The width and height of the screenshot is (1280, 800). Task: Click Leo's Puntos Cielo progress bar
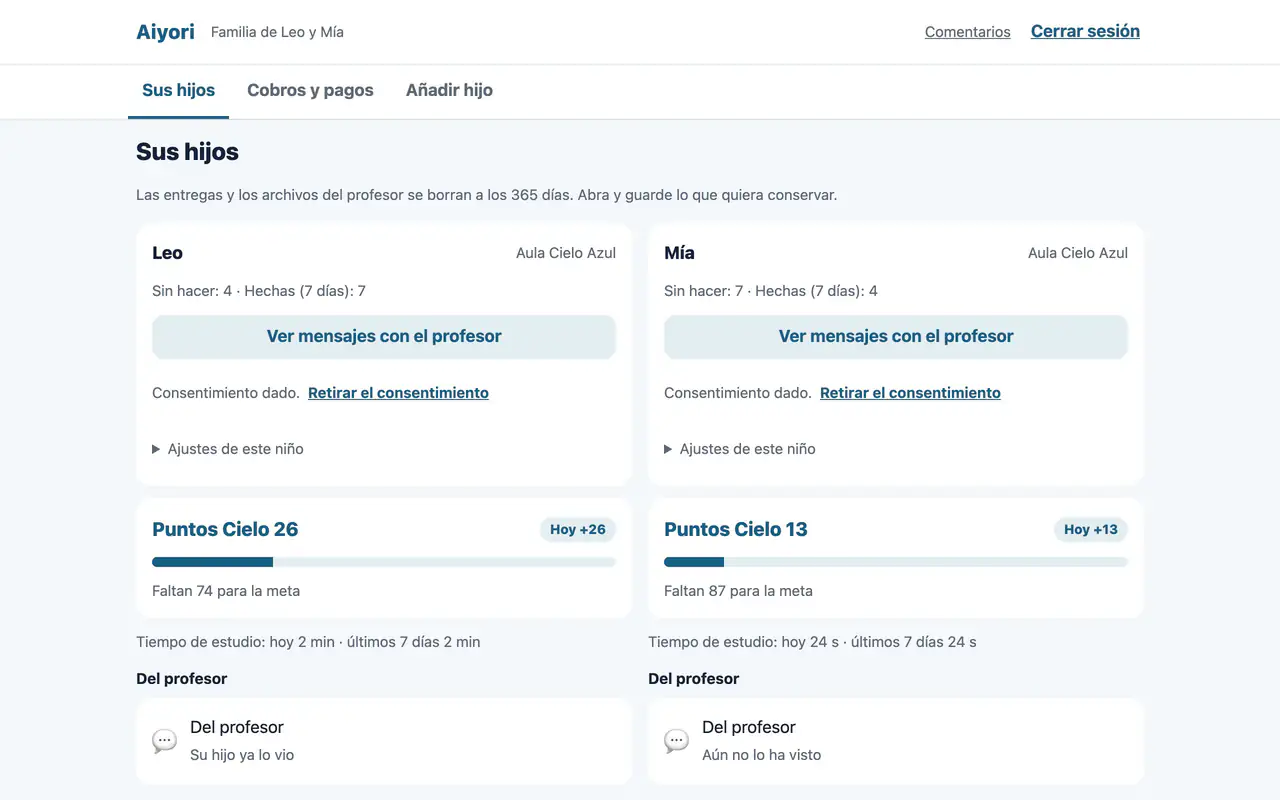tap(384, 562)
